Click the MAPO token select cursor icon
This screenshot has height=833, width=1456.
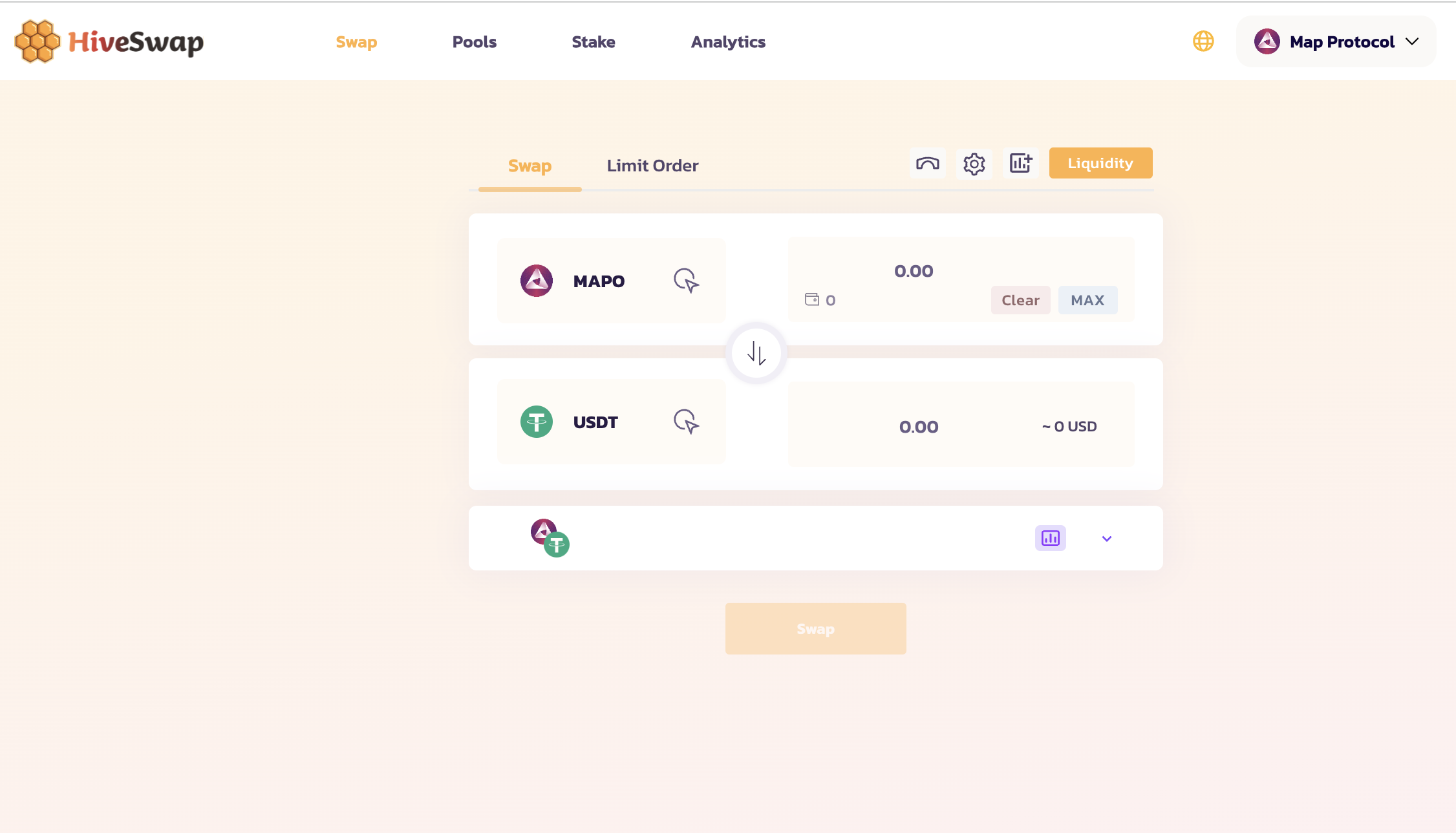tap(686, 281)
